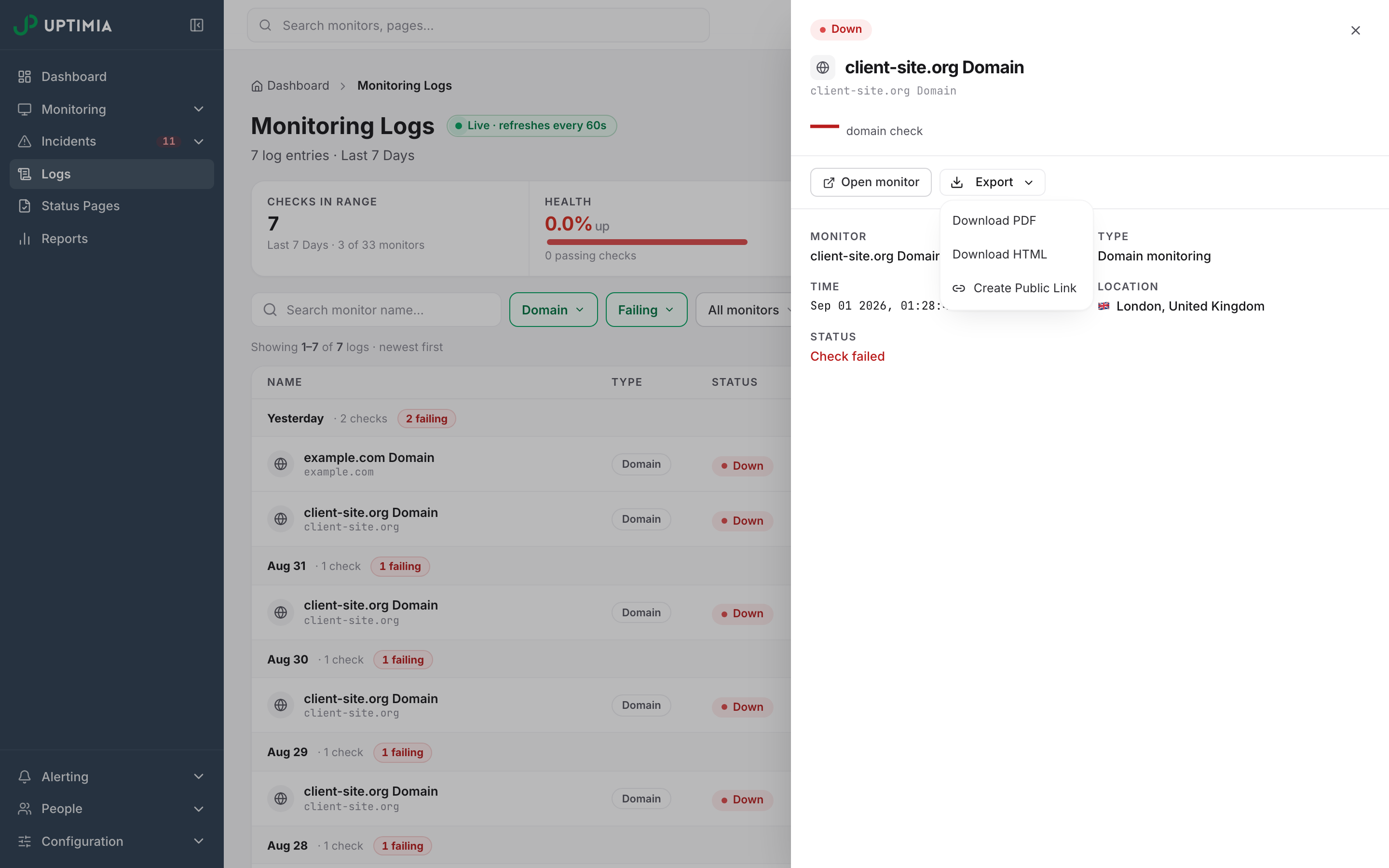
Task: Open example.com Domain log row
Action: 521,464
